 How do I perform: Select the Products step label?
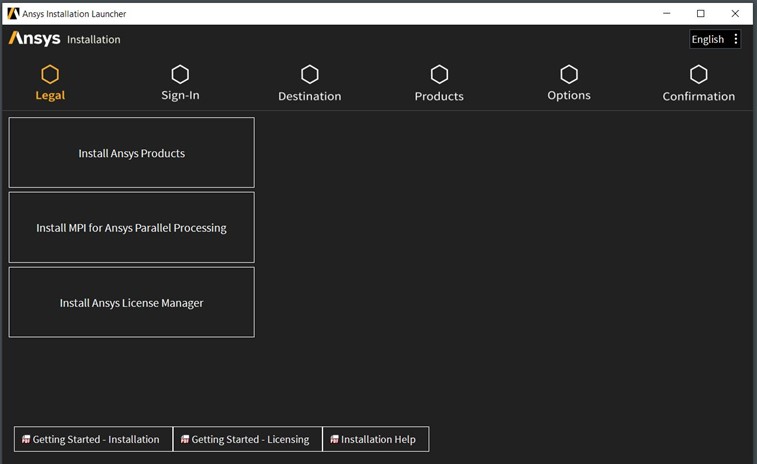click(x=439, y=96)
